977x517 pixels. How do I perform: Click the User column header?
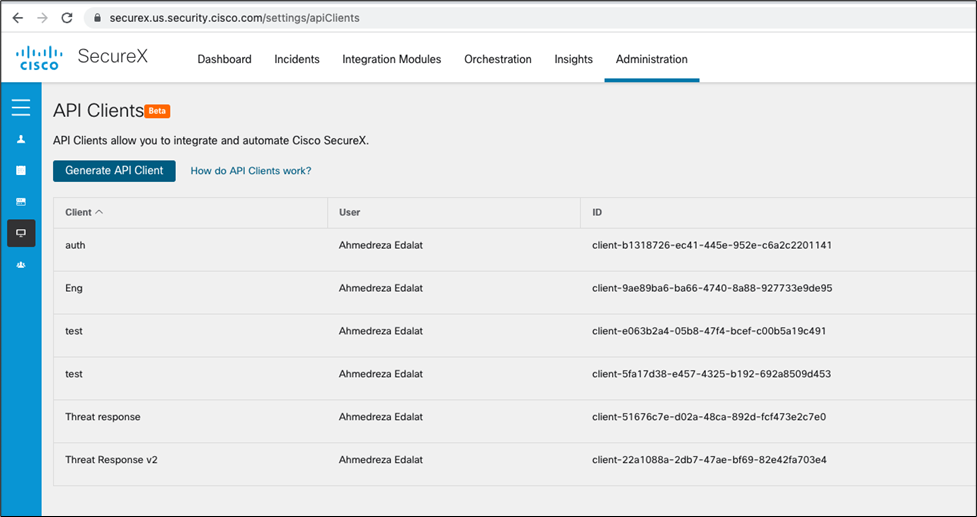[350, 212]
